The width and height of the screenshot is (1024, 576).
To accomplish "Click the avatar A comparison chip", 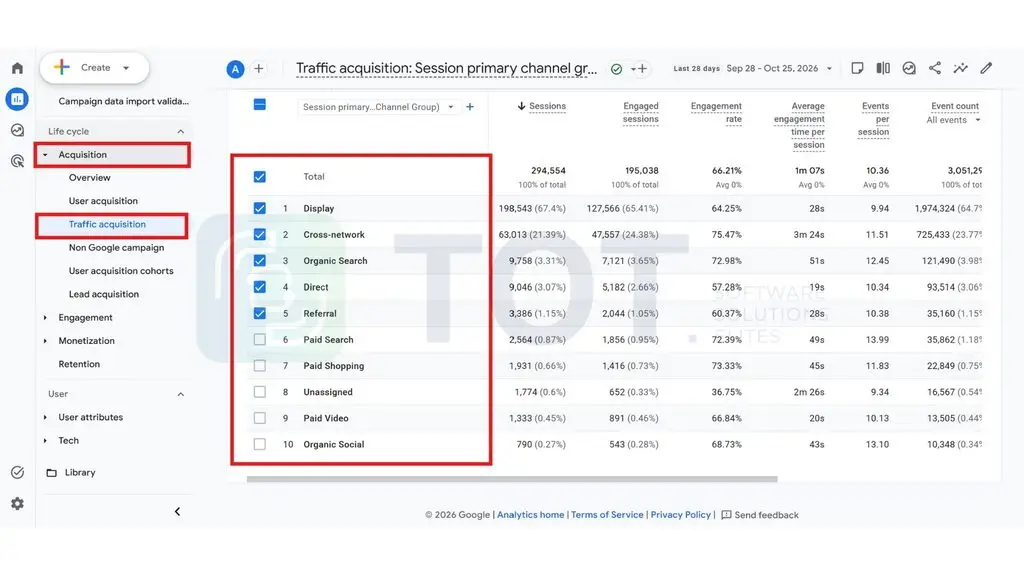I will (235, 69).
